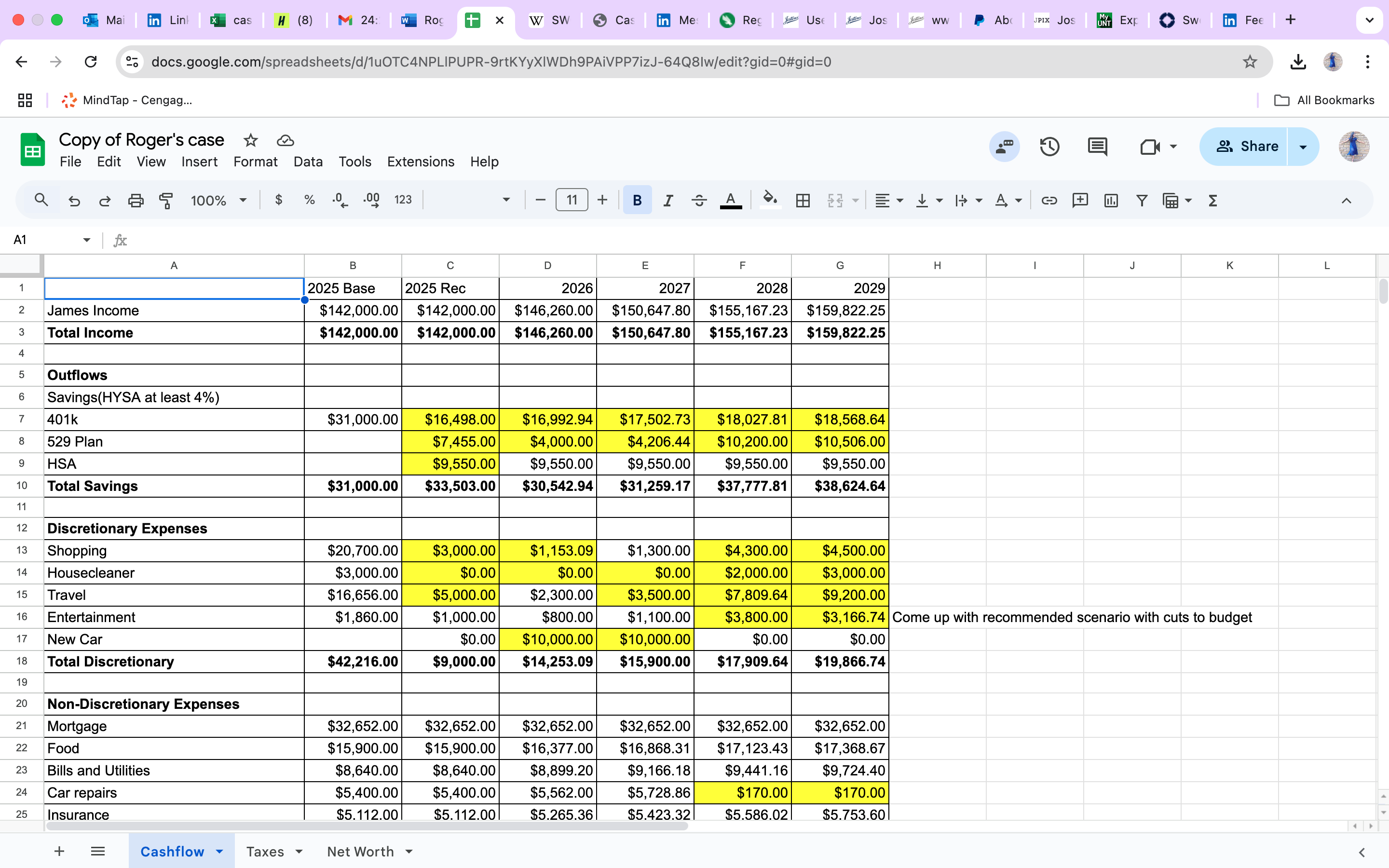Open the borders tool in toolbar
This screenshot has height=868, width=1389.
(803, 200)
